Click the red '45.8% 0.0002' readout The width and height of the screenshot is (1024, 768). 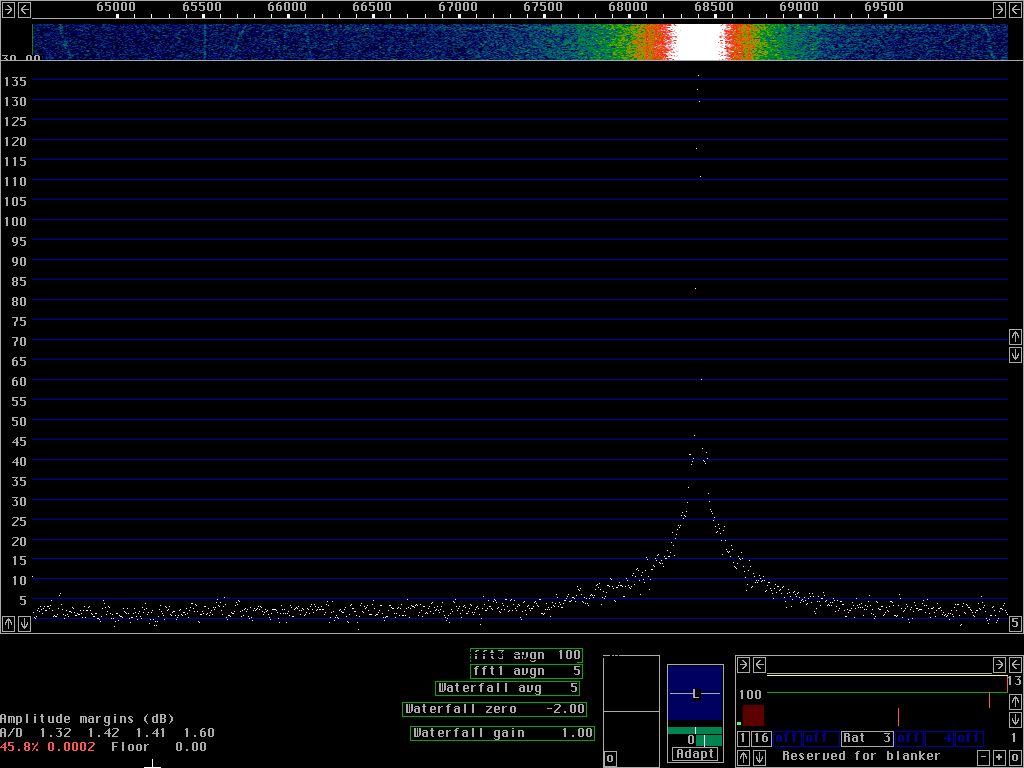coord(48,746)
